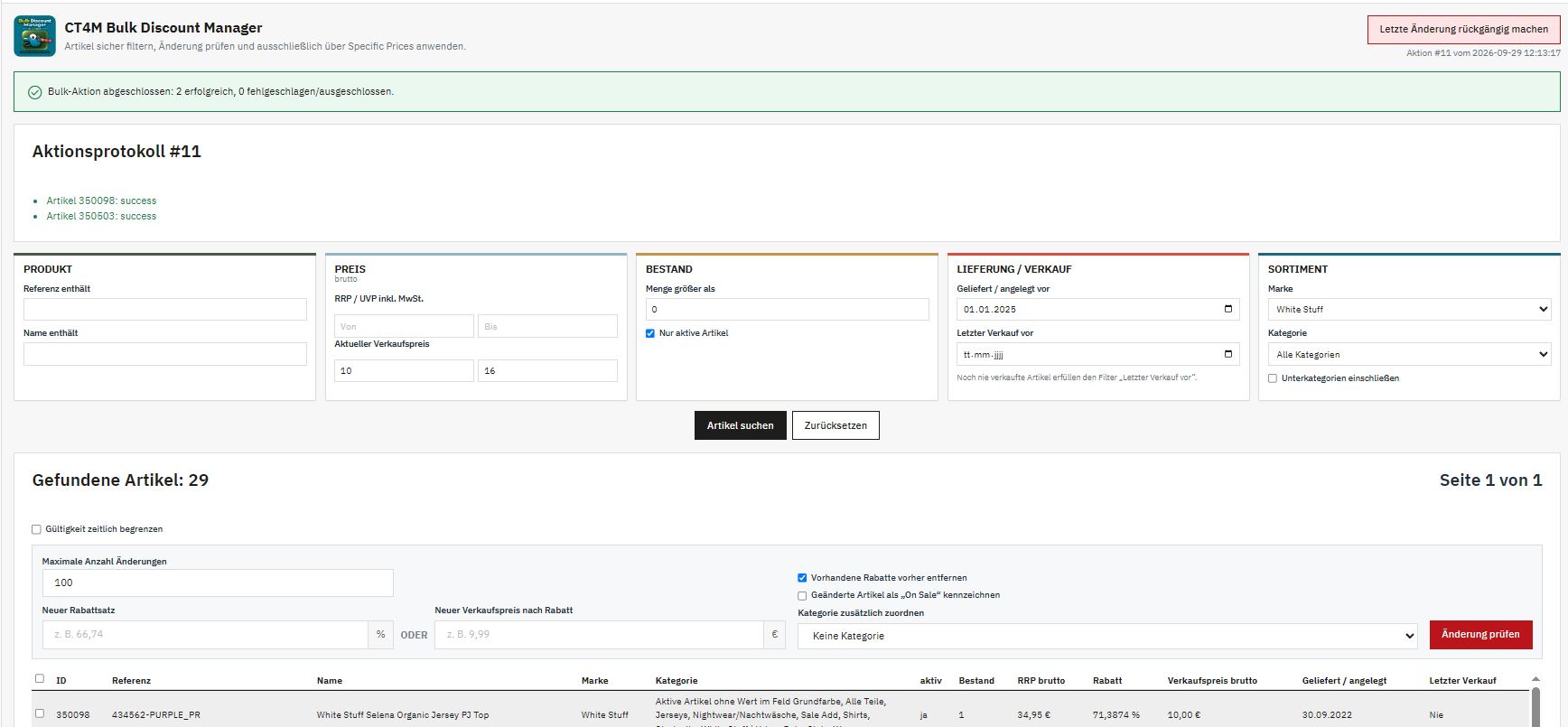Click the red Änderung prüfen button
This screenshot has width=1568, height=727.
click(x=1480, y=634)
